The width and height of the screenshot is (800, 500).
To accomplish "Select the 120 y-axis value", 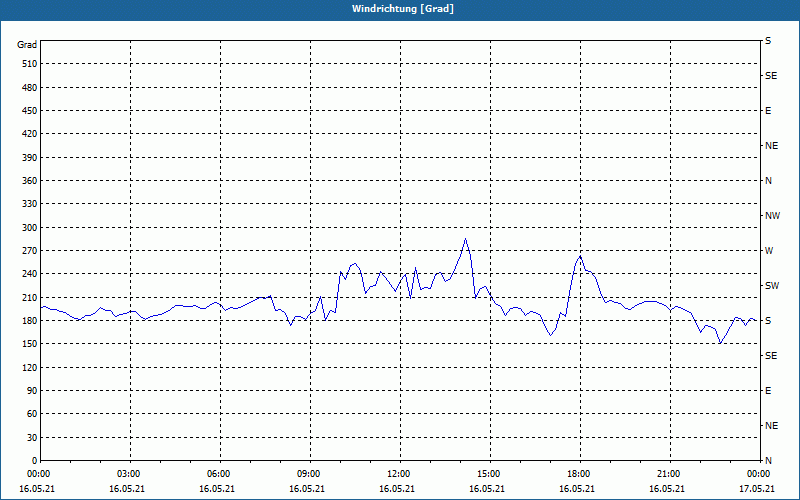I will (30, 367).
